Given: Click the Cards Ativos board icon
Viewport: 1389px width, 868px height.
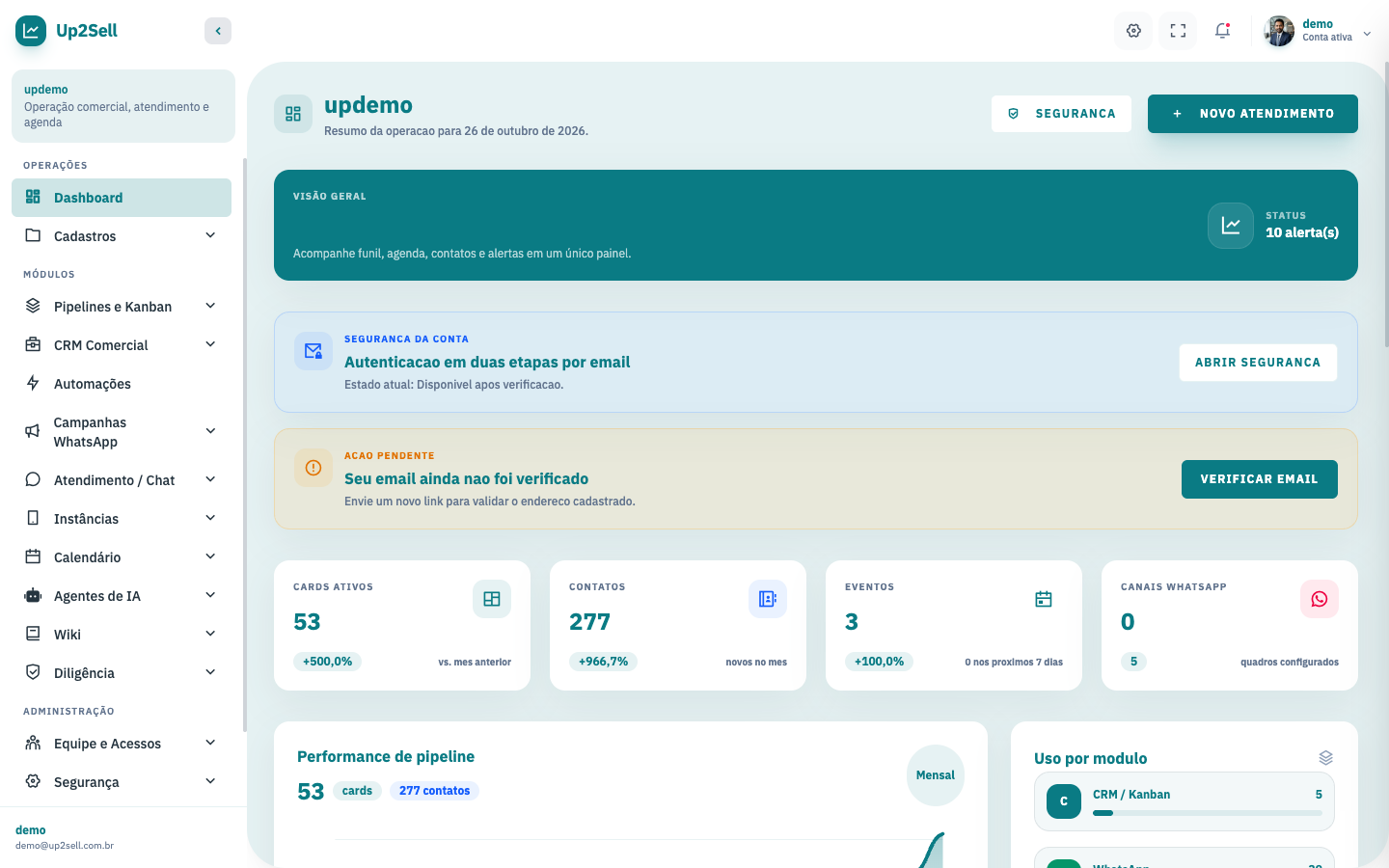Looking at the screenshot, I should (492, 599).
